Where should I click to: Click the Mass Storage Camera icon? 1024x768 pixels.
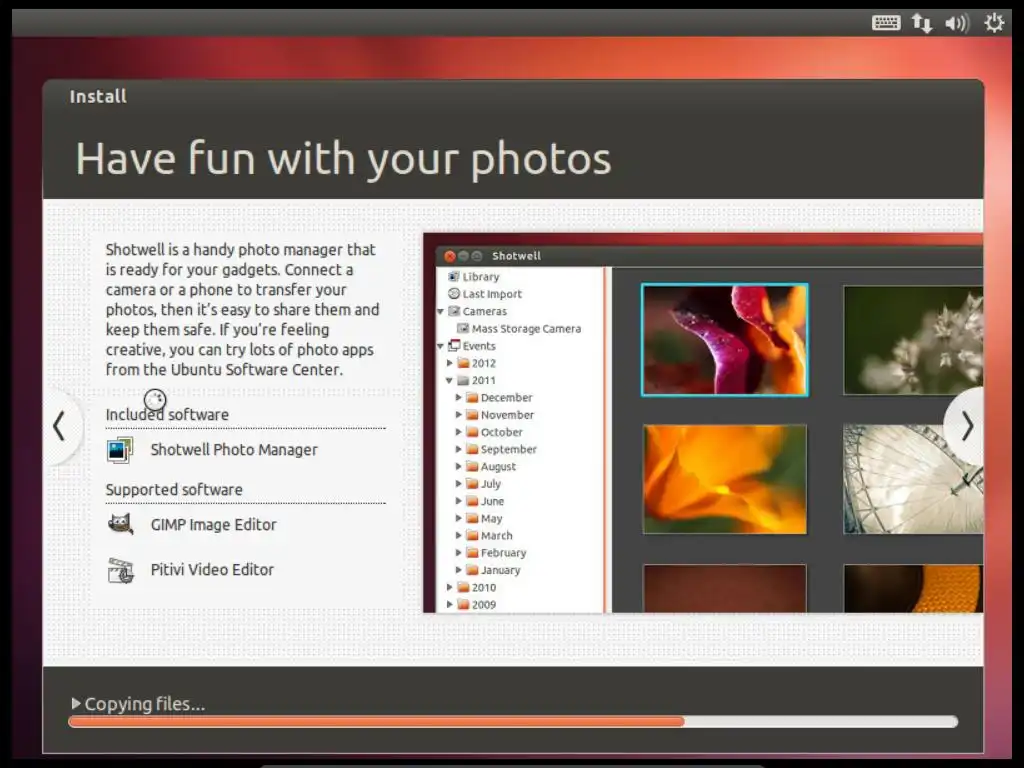[x=463, y=328]
